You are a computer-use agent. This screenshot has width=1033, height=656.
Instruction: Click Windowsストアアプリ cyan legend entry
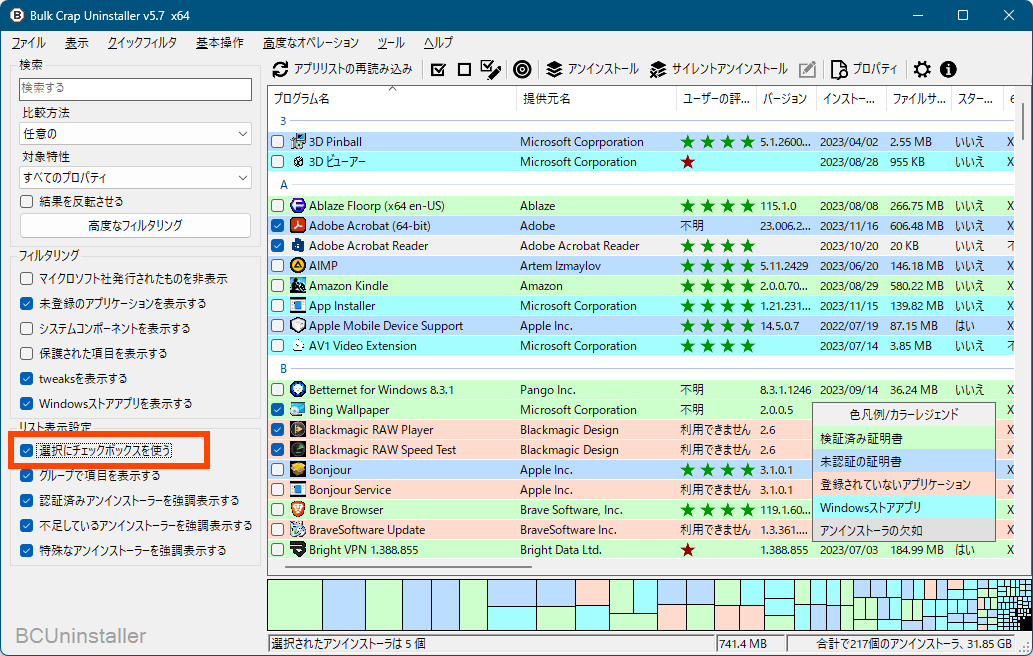[x=903, y=507]
